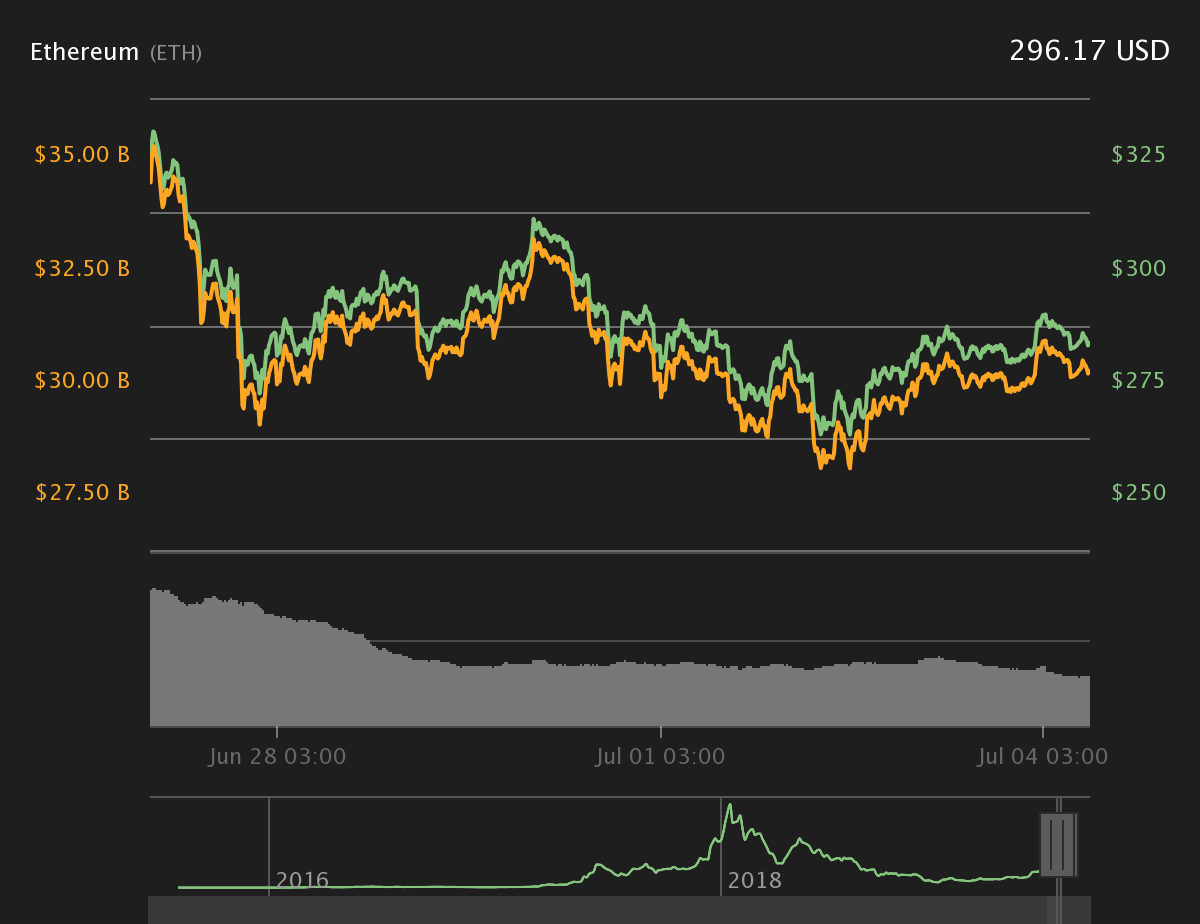Image resolution: width=1200 pixels, height=924 pixels.
Task: Click the 2016 marker in navigator
Action: 302,881
